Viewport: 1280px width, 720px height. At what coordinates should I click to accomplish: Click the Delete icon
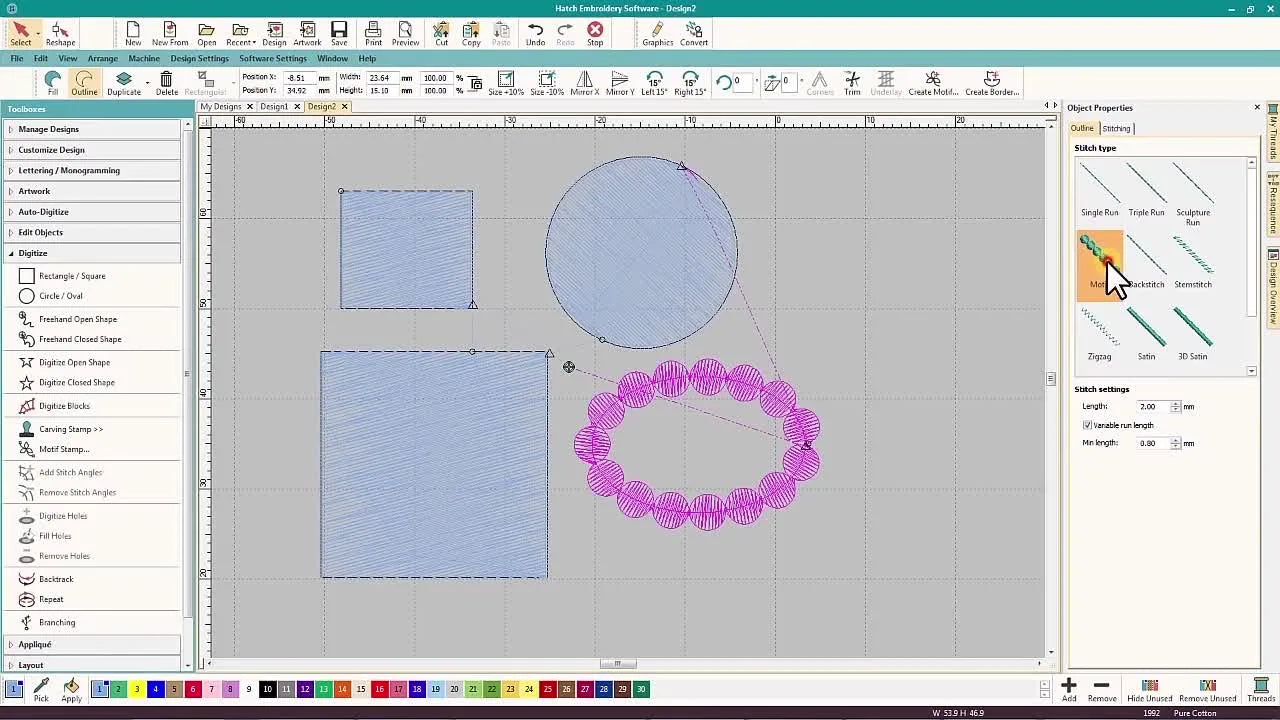[167, 83]
